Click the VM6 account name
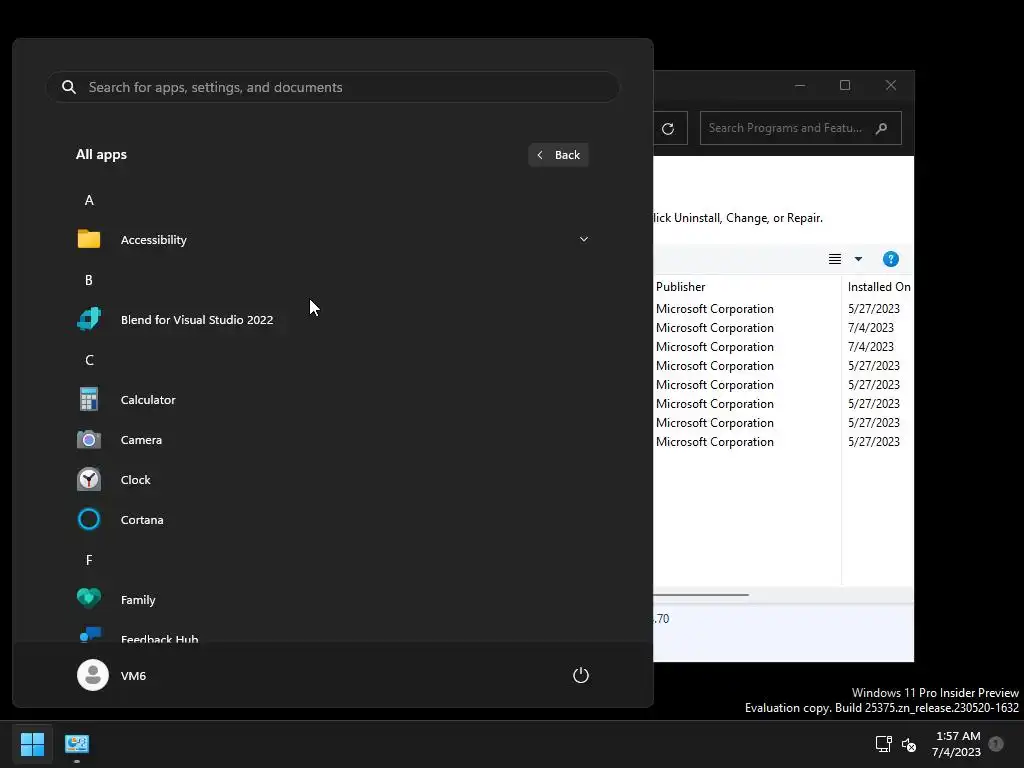1024x768 pixels. tap(133, 676)
